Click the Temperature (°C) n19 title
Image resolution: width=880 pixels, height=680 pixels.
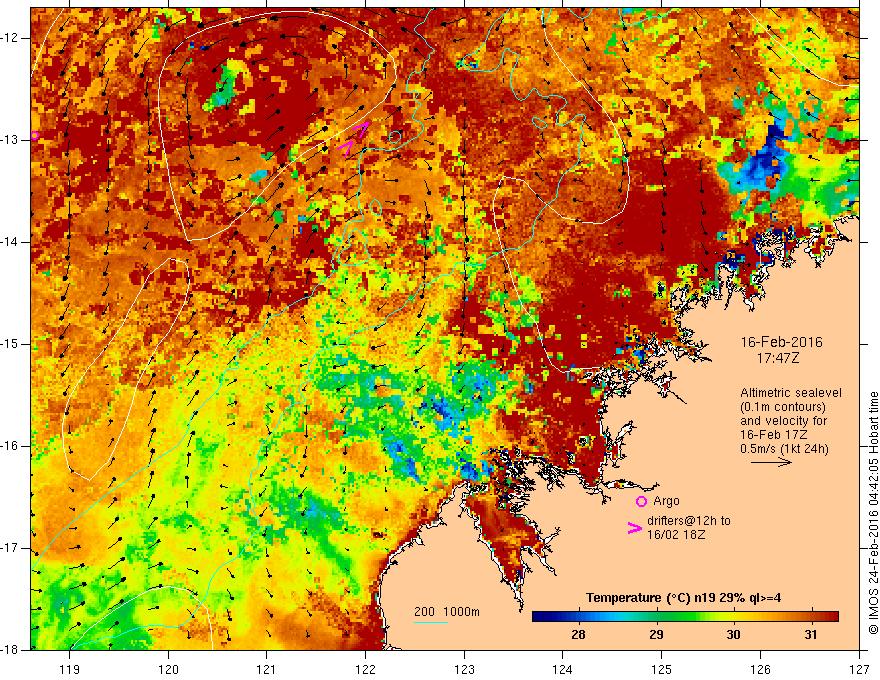tap(683, 598)
